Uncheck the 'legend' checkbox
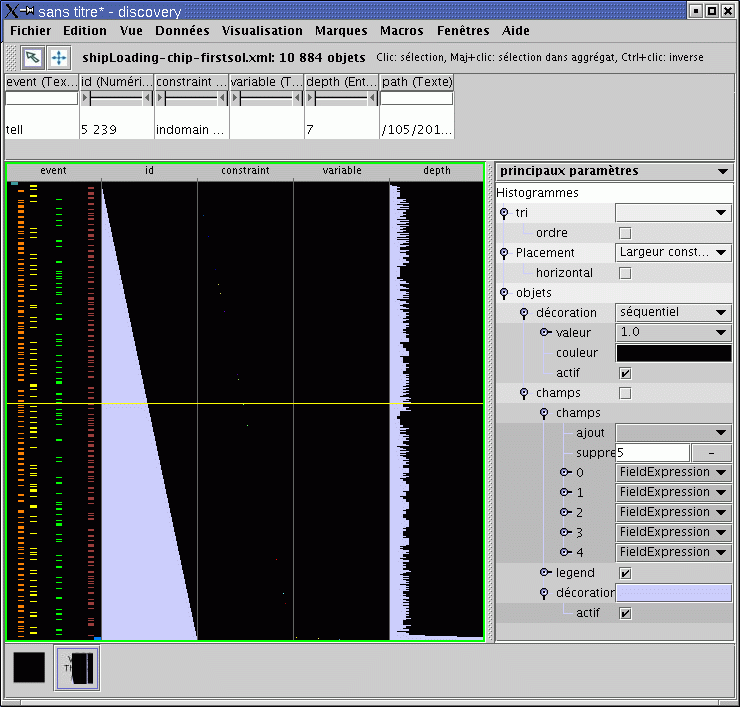Viewport: 740px width, 707px height. click(625, 573)
